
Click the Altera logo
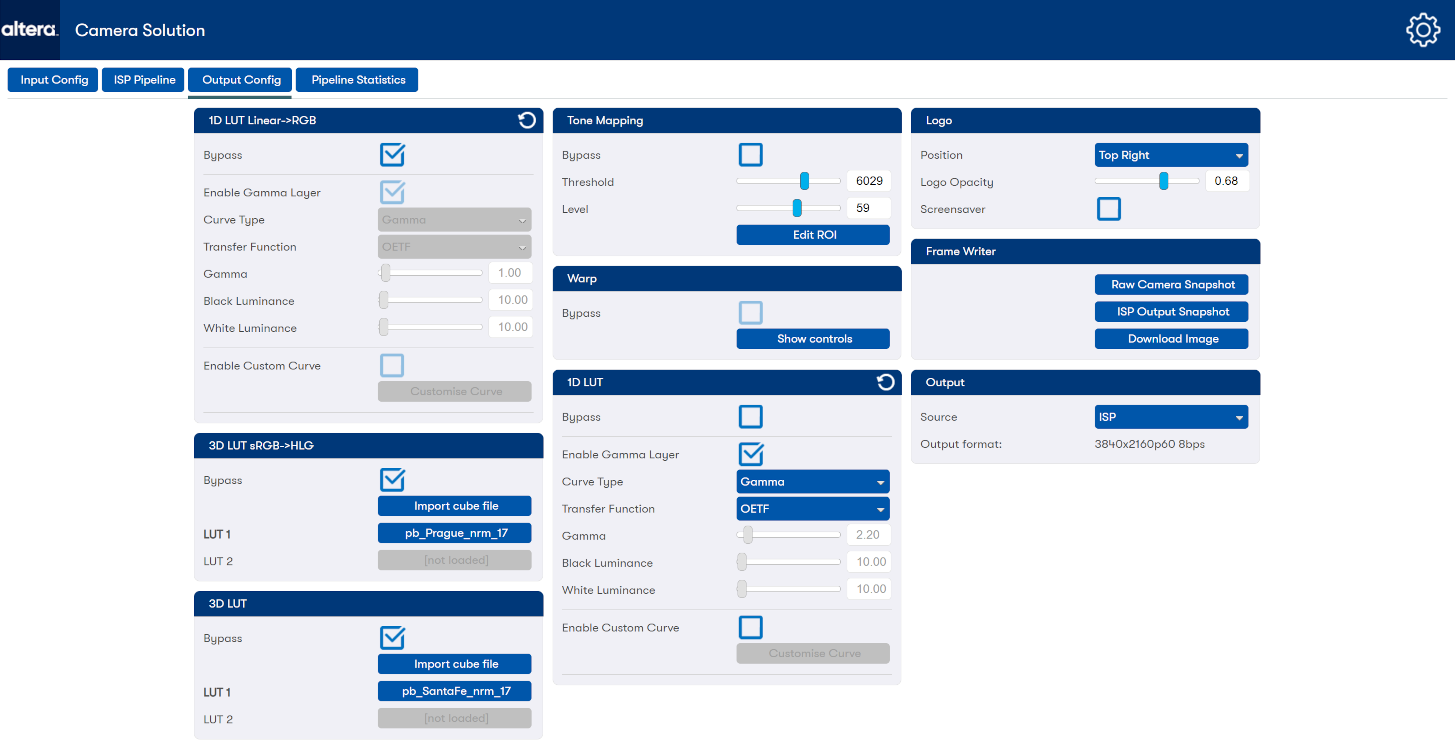(30, 30)
